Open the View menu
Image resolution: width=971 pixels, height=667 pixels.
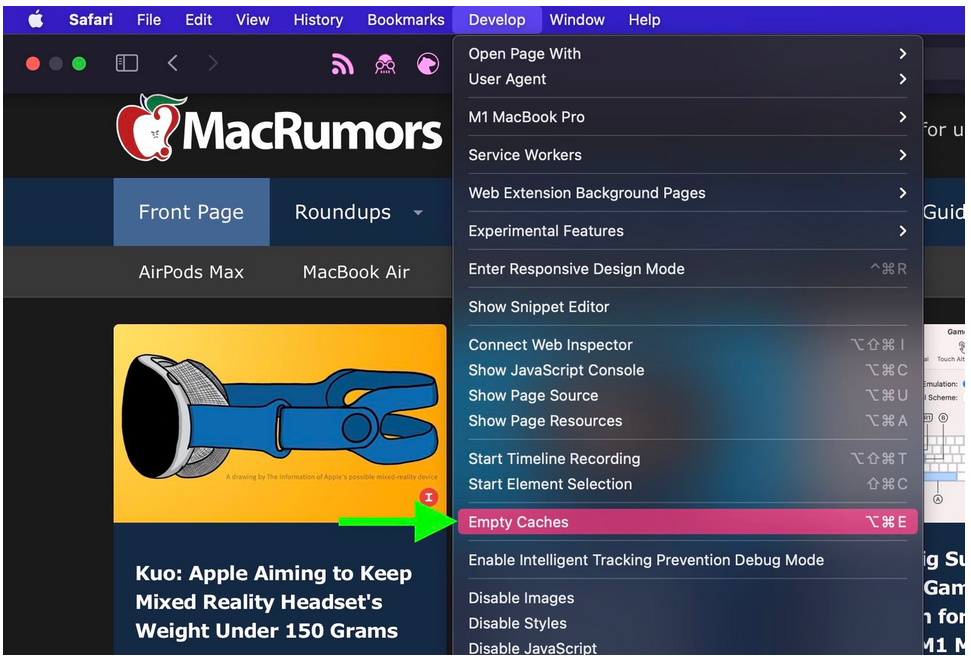253,20
